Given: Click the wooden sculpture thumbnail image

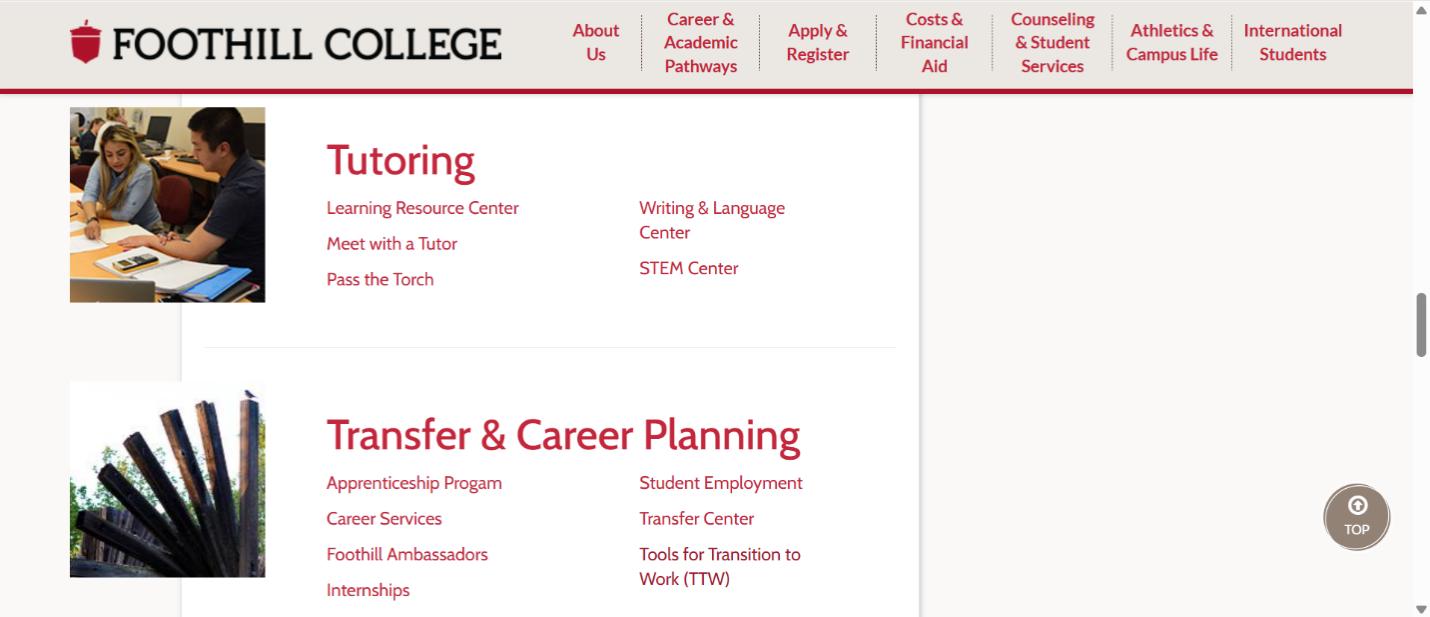Looking at the screenshot, I should 167,480.
